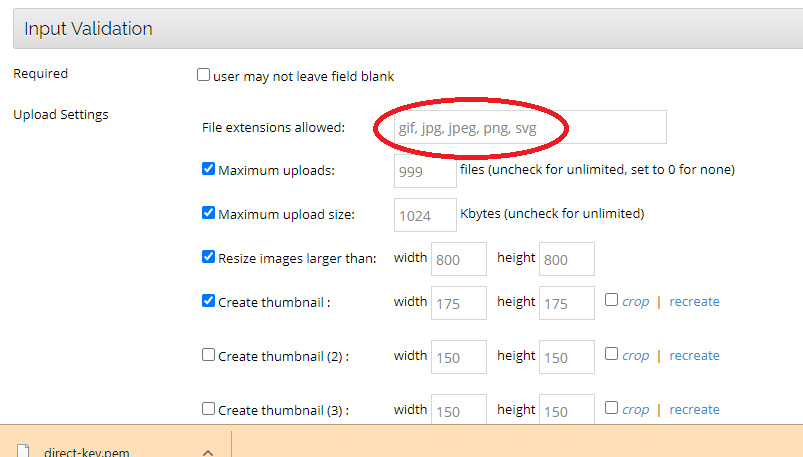803x457 pixels.
Task: Toggle 'Resize images larger than' checkbox
Action: [209, 257]
